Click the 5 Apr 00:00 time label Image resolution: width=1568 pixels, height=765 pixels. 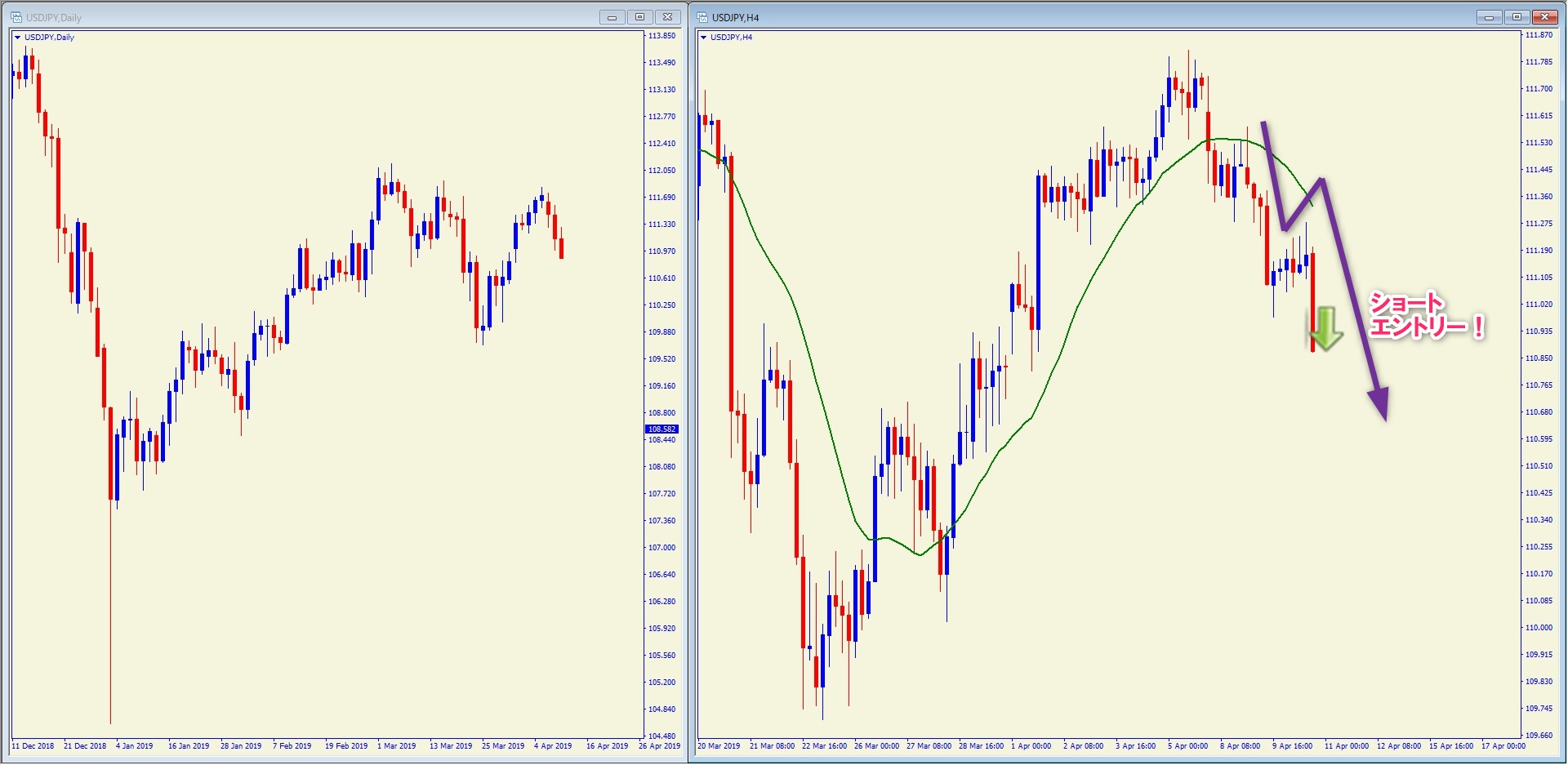1188,746
